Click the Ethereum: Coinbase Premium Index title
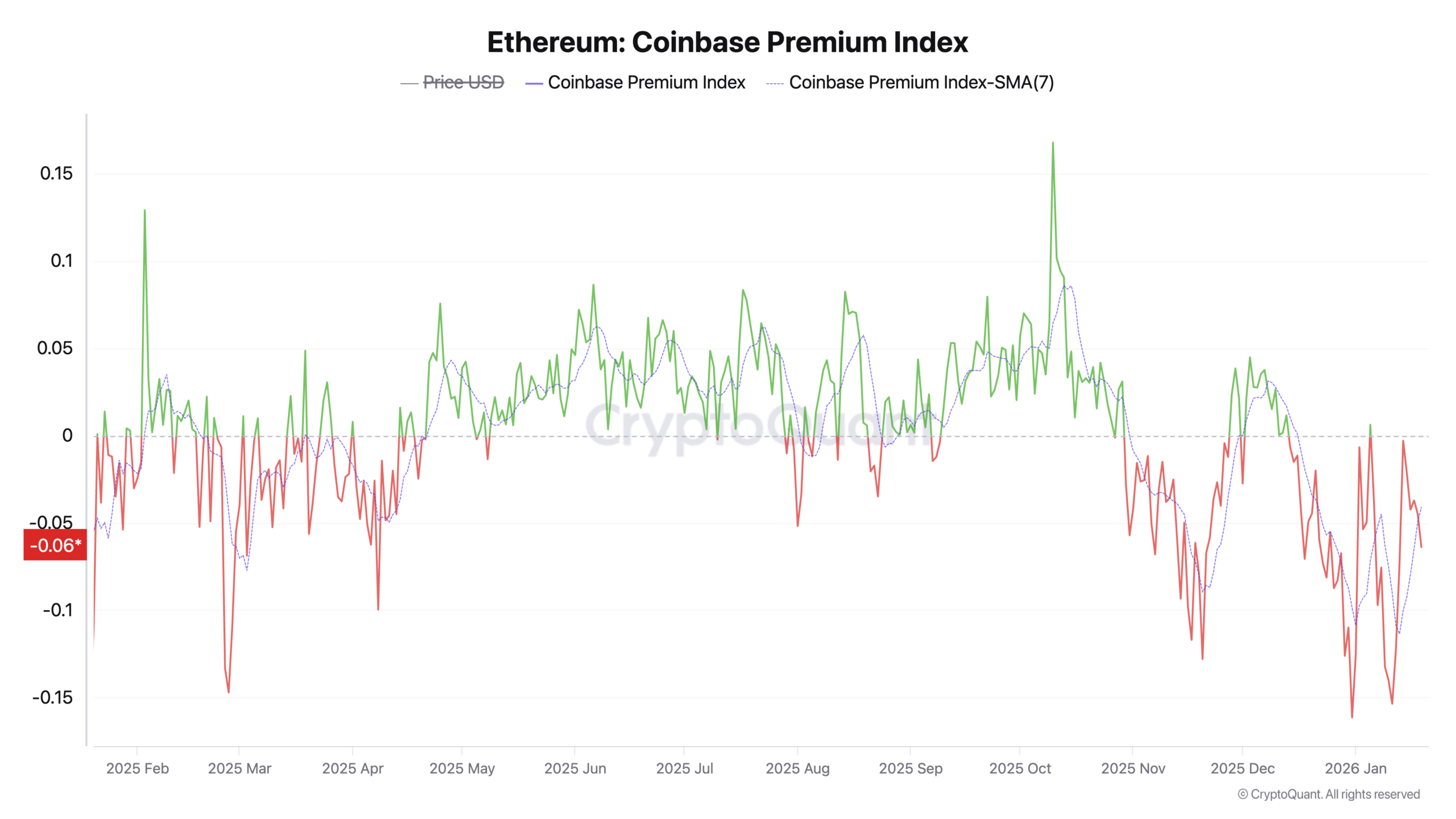 click(x=727, y=42)
